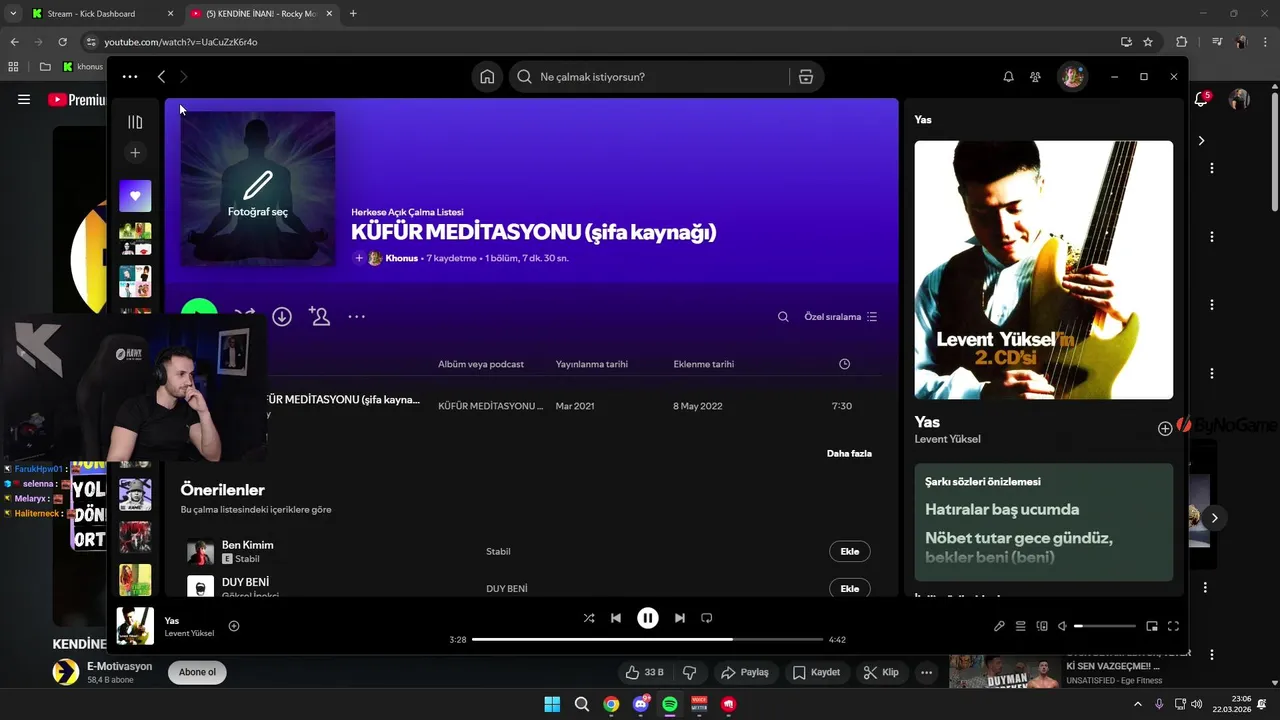Open Levent Yüksel album cover art
1280x720 pixels.
(x=1044, y=270)
